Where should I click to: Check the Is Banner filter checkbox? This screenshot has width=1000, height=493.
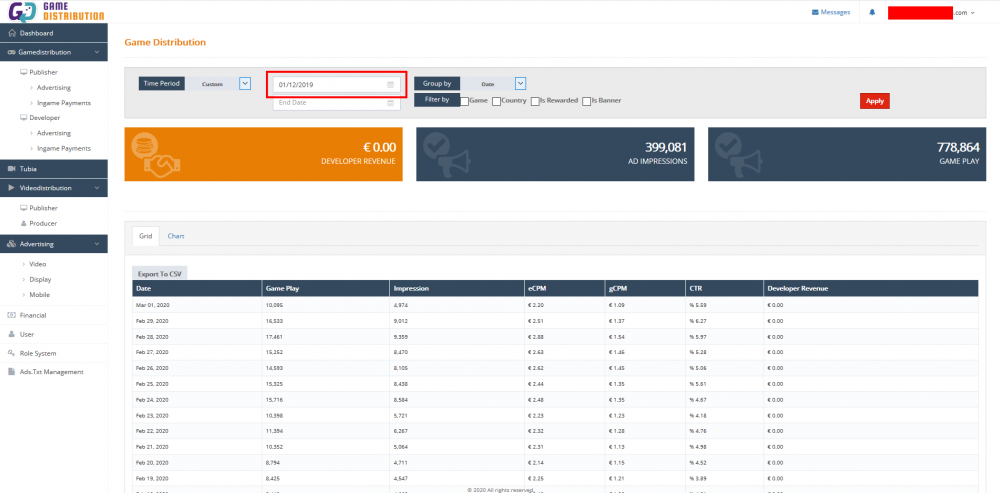586,101
